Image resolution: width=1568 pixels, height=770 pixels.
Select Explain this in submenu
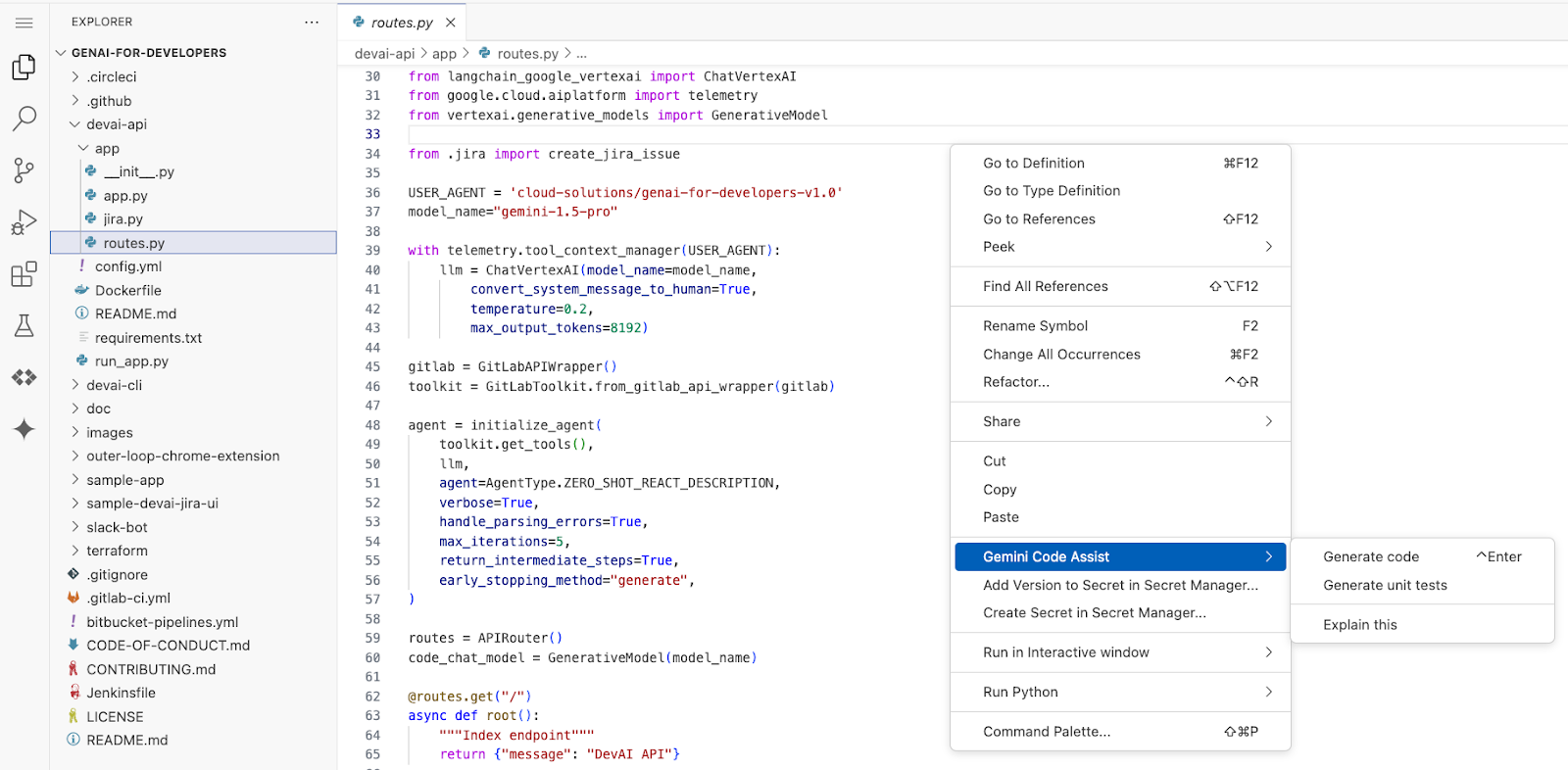[x=1422, y=625]
